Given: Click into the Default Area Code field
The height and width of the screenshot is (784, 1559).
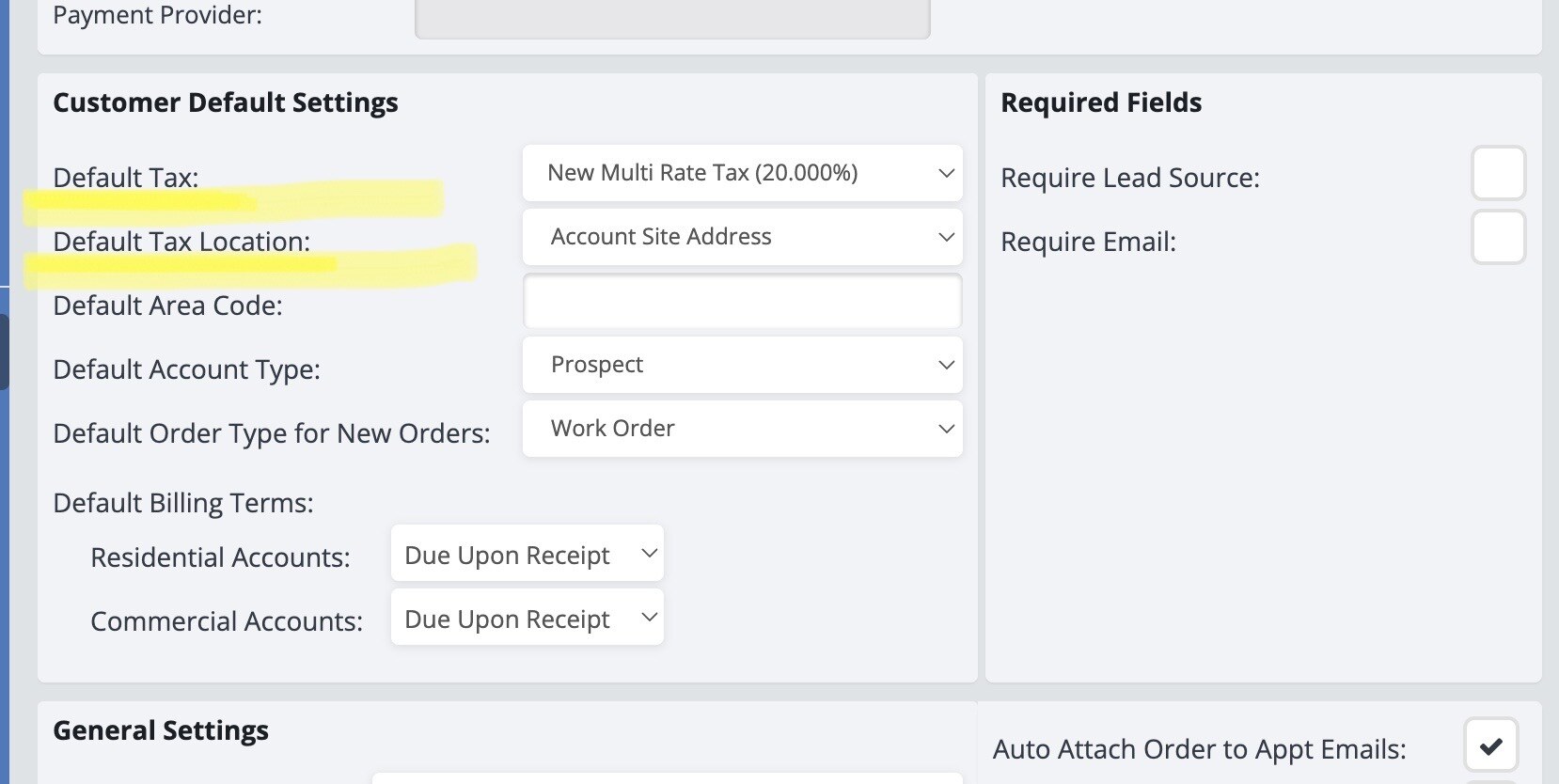Looking at the screenshot, I should pos(742,302).
